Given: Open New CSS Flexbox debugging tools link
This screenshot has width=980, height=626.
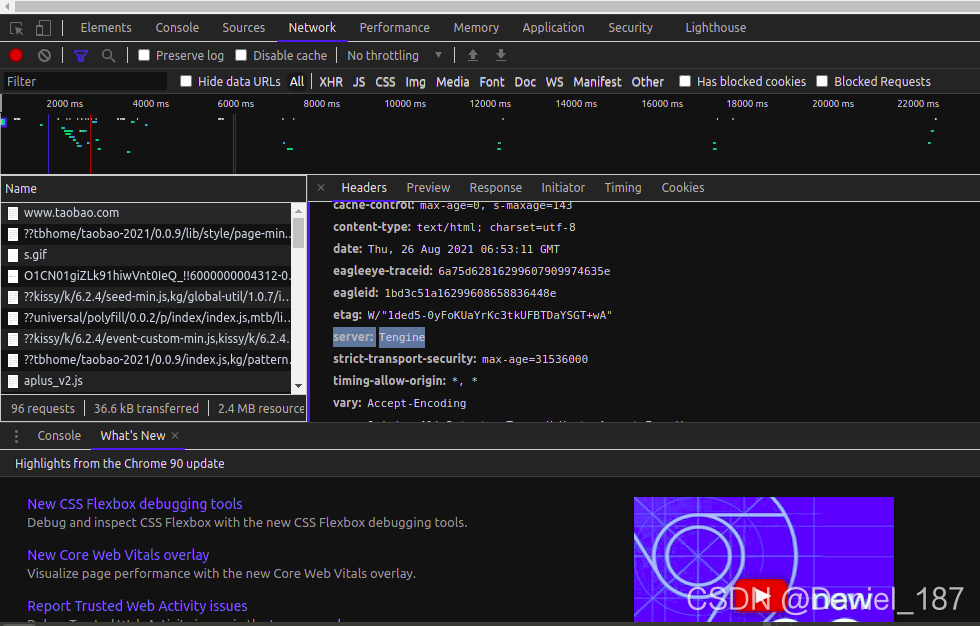Looking at the screenshot, I should click(x=134, y=504).
